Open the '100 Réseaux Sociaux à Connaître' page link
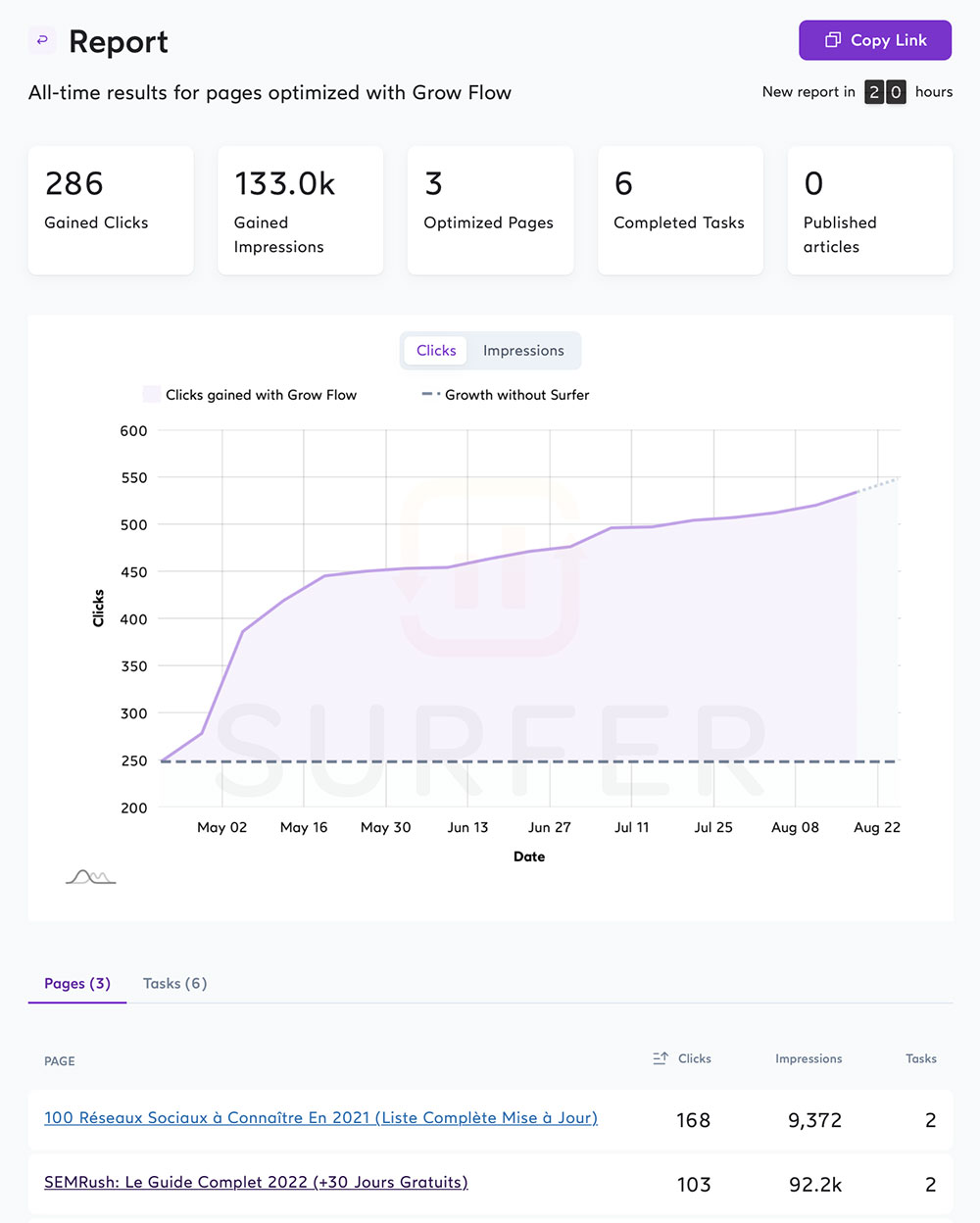Image resolution: width=980 pixels, height=1223 pixels. [x=320, y=1118]
